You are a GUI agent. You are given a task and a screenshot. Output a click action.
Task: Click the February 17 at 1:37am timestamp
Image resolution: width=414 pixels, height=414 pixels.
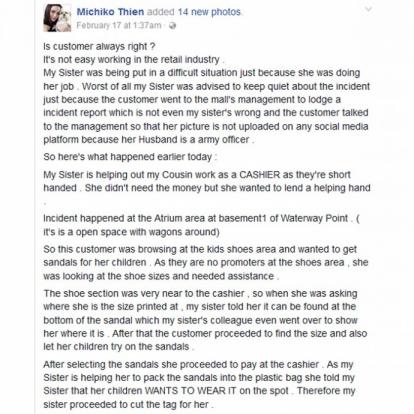119,26
